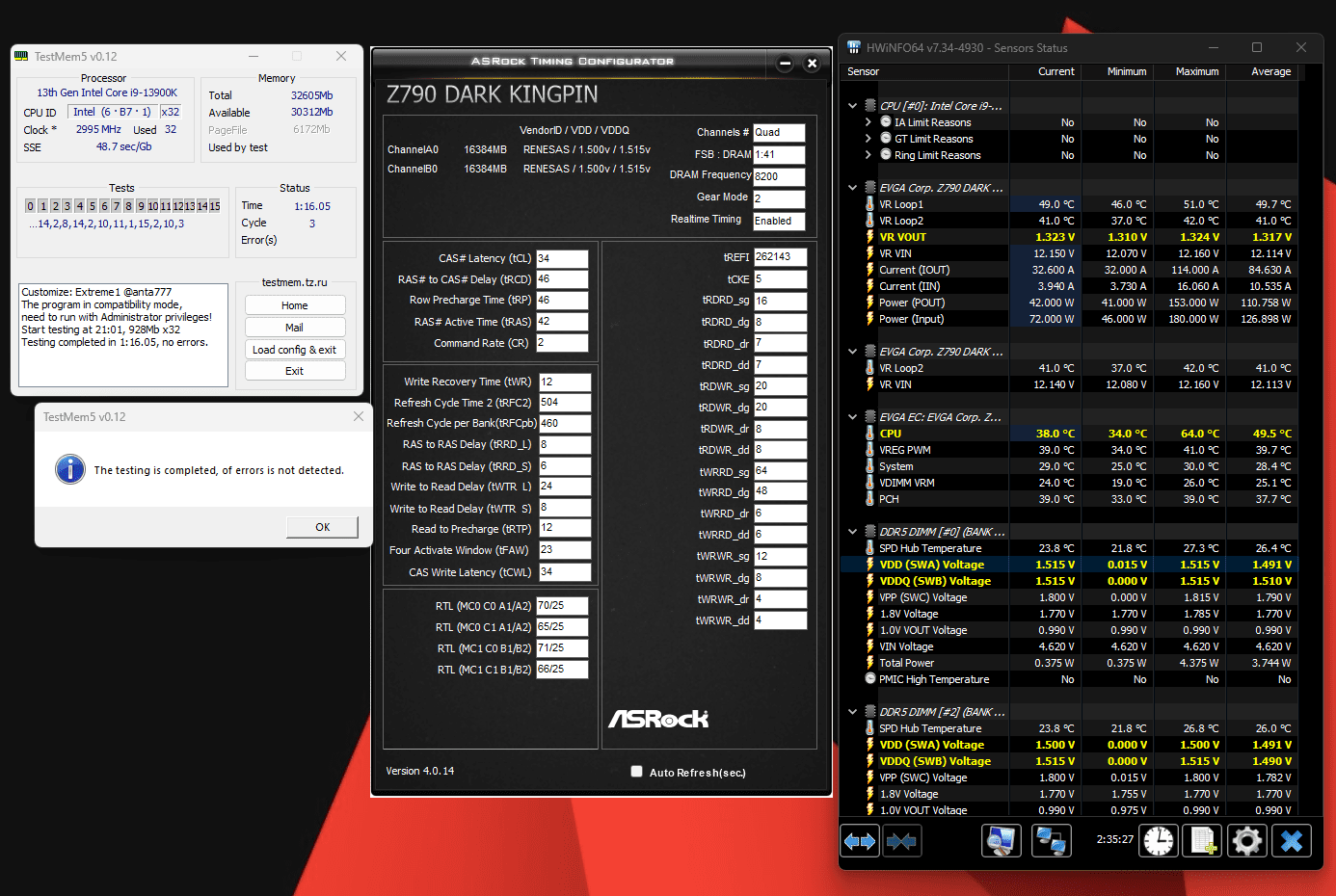Click circle icon beside Ring Limit Reasons

[x=886, y=155]
